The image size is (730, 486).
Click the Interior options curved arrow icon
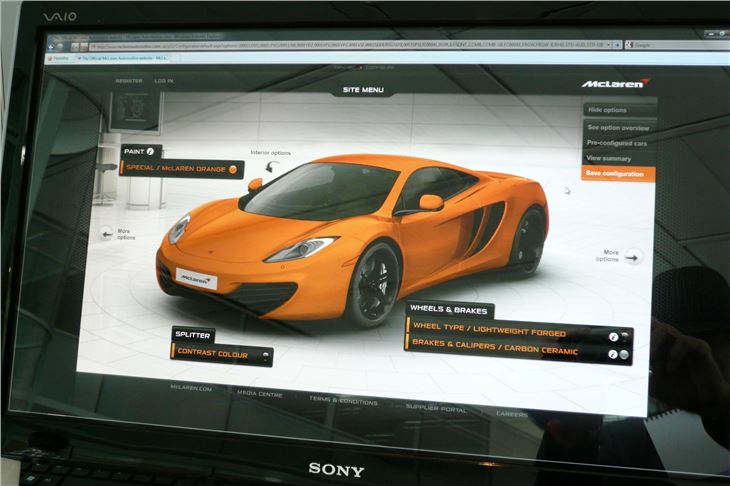(x=269, y=166)
